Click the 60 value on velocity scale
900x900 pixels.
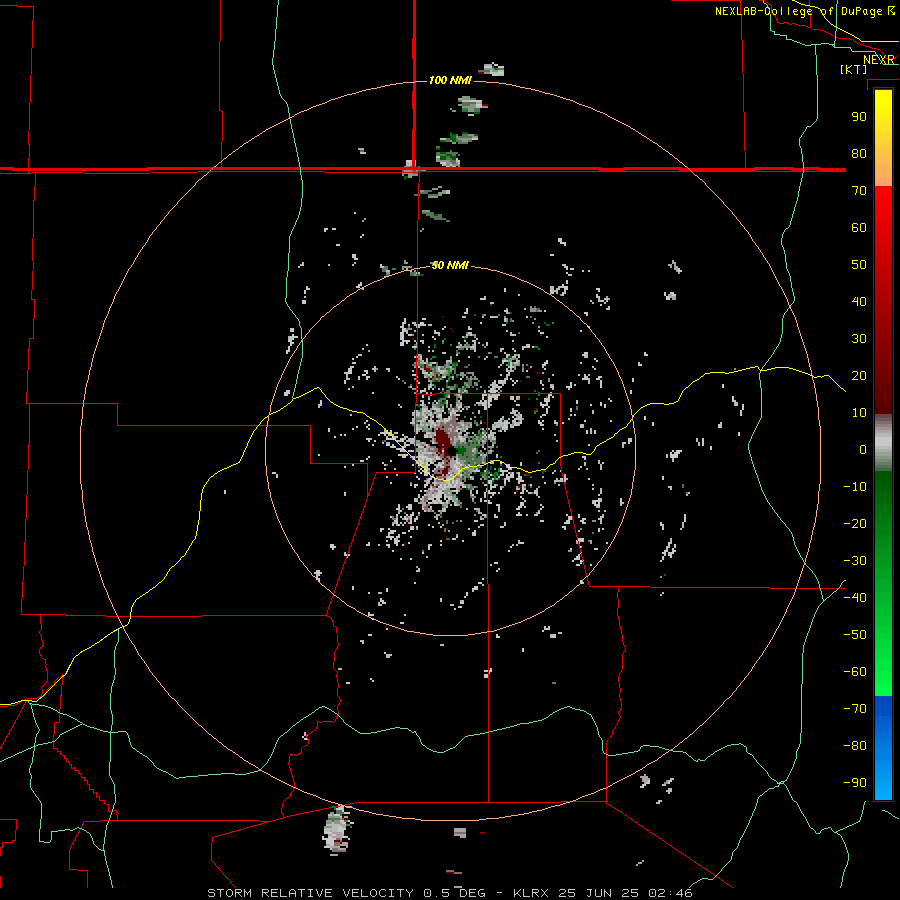[859, 227]
